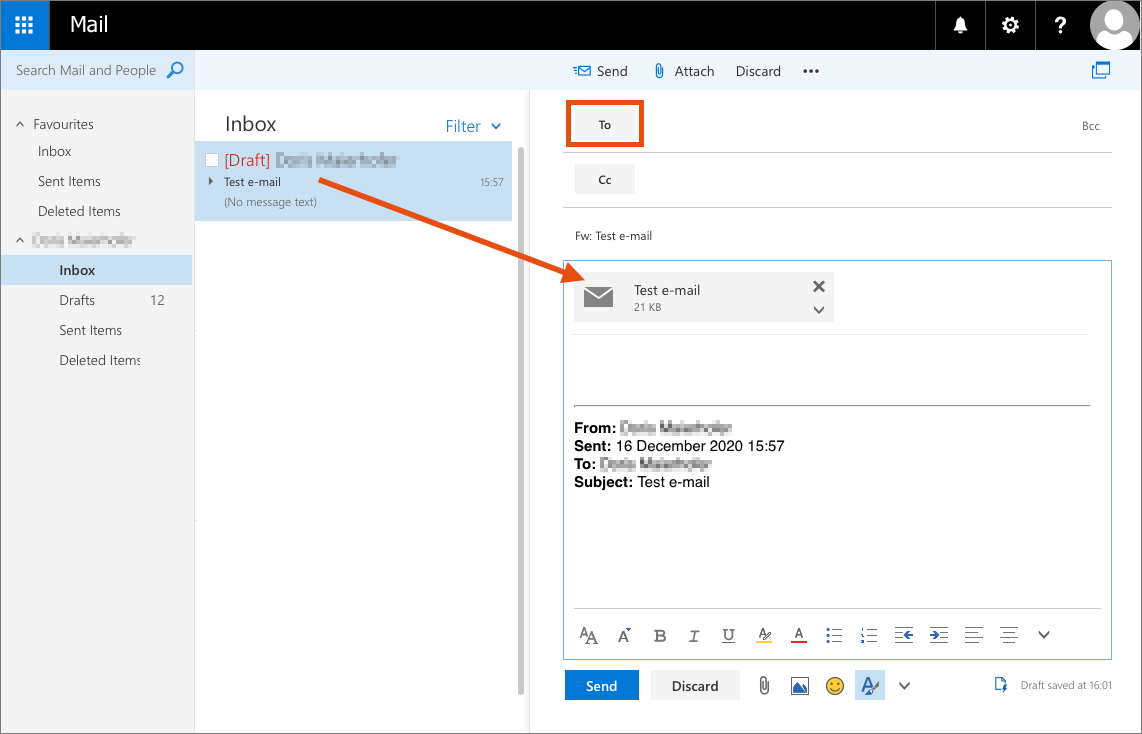Screen dimensions: 1142x734
Task: Pop out the message in new window
Action: (x=1101, y=70)
